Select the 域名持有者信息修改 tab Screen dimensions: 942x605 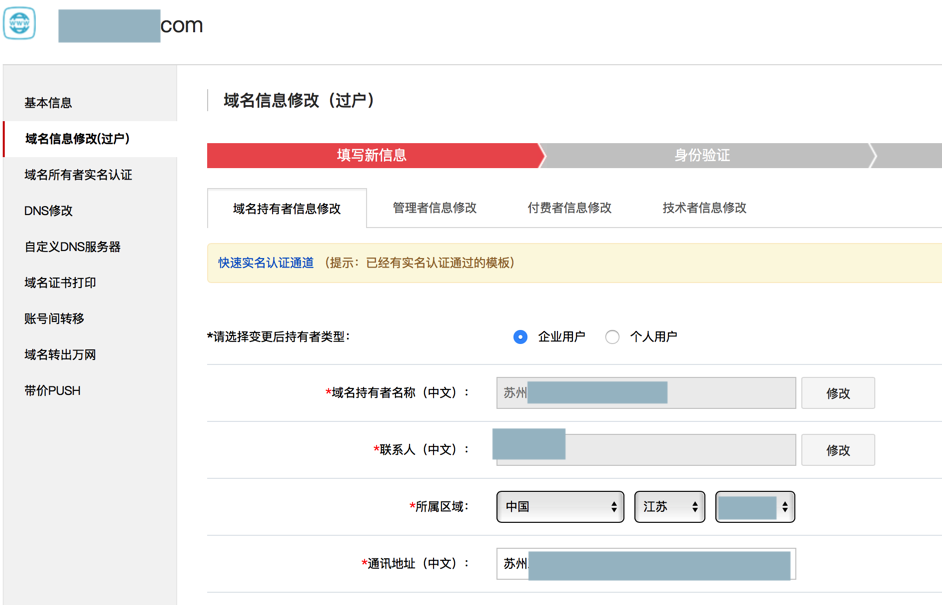[x=287, y=209]
